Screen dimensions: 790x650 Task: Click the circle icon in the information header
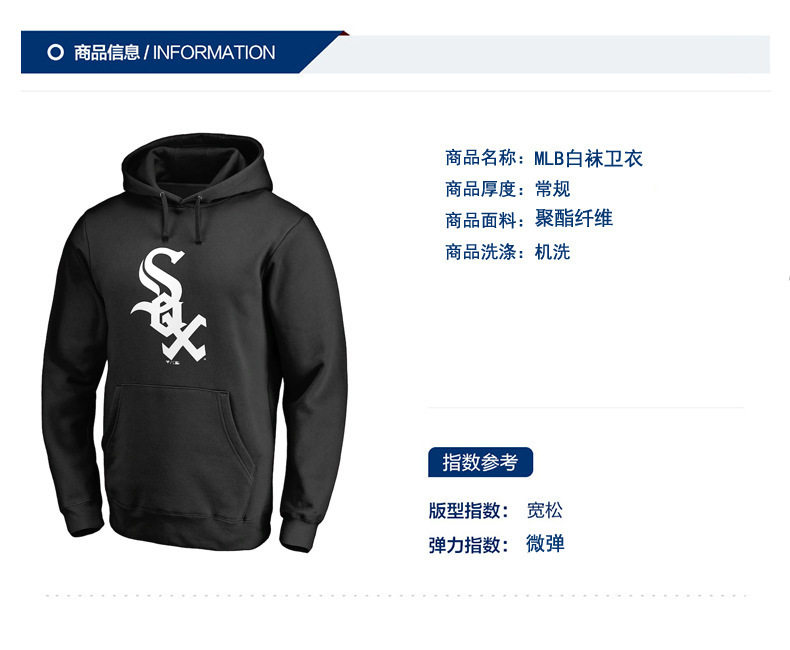55,52
